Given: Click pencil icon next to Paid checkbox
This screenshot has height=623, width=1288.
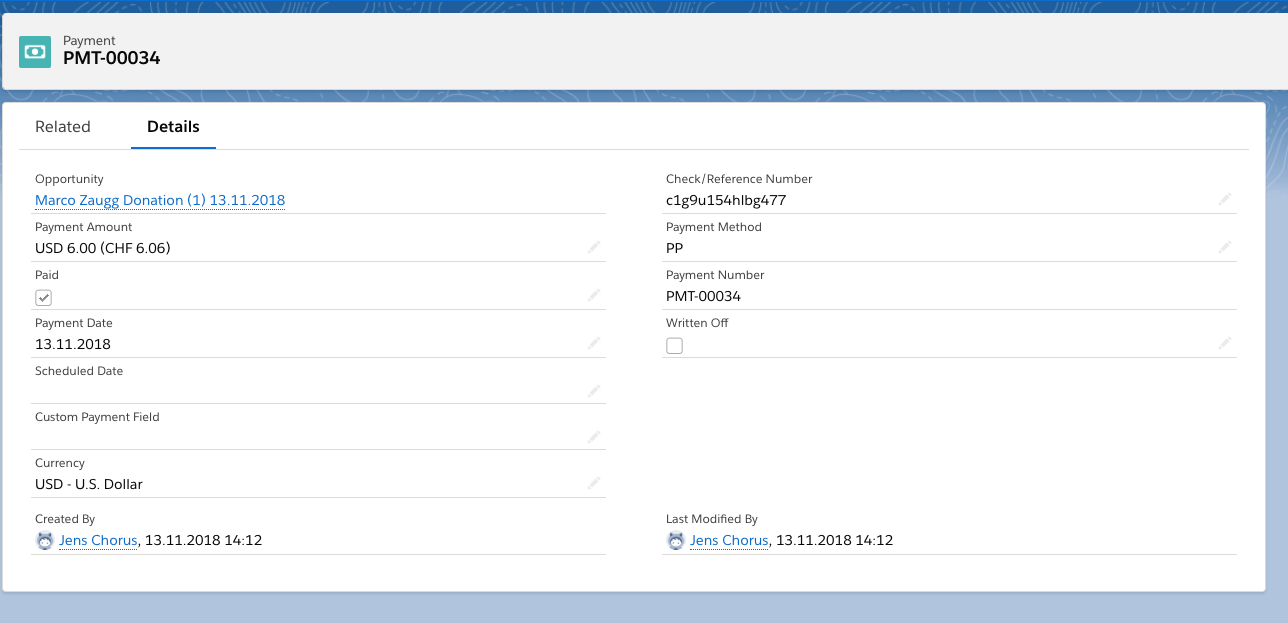Looking at the screenshot, I should tap(594, 295).
